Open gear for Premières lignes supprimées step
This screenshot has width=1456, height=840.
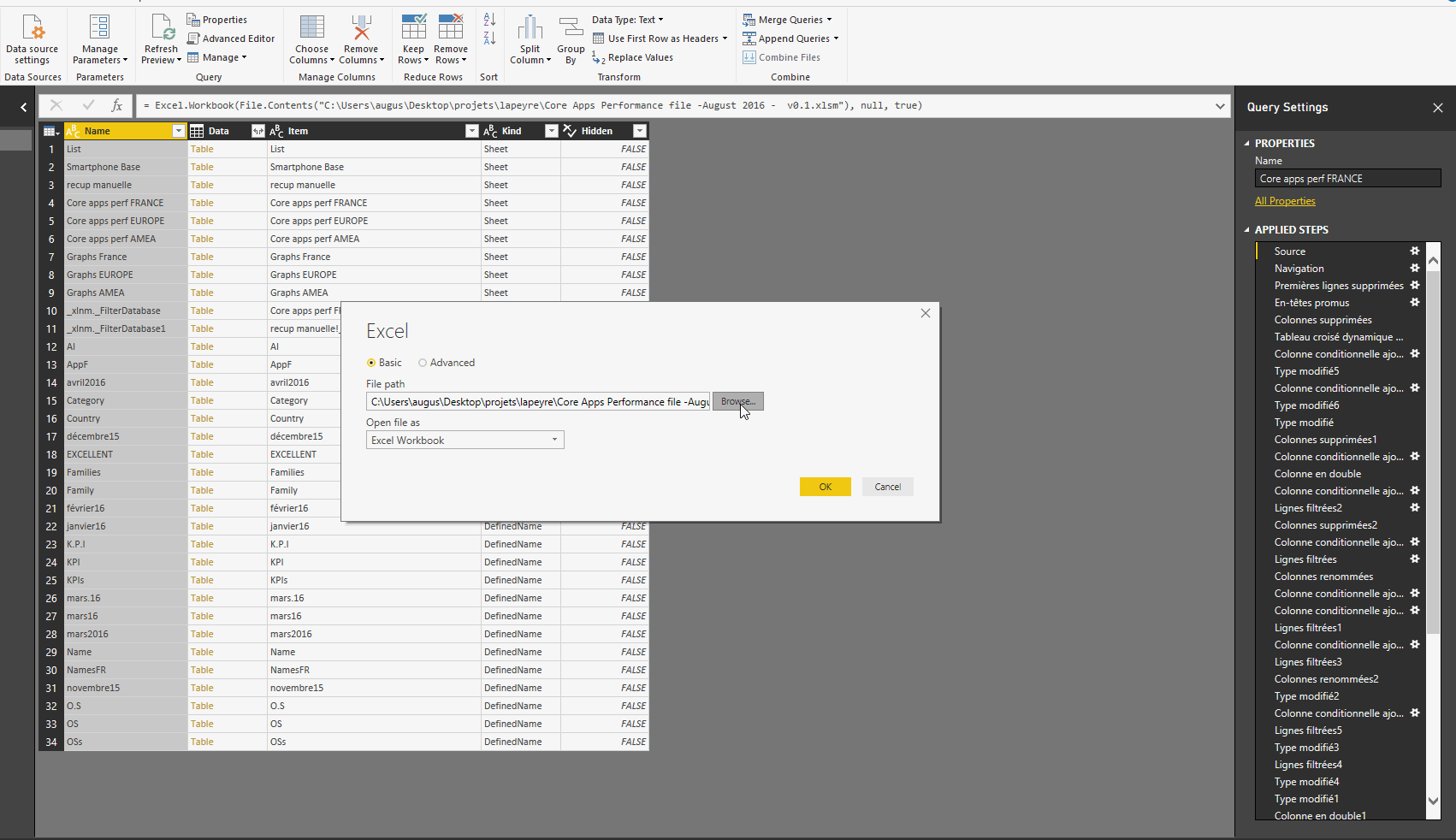(x=1415, y=286)
